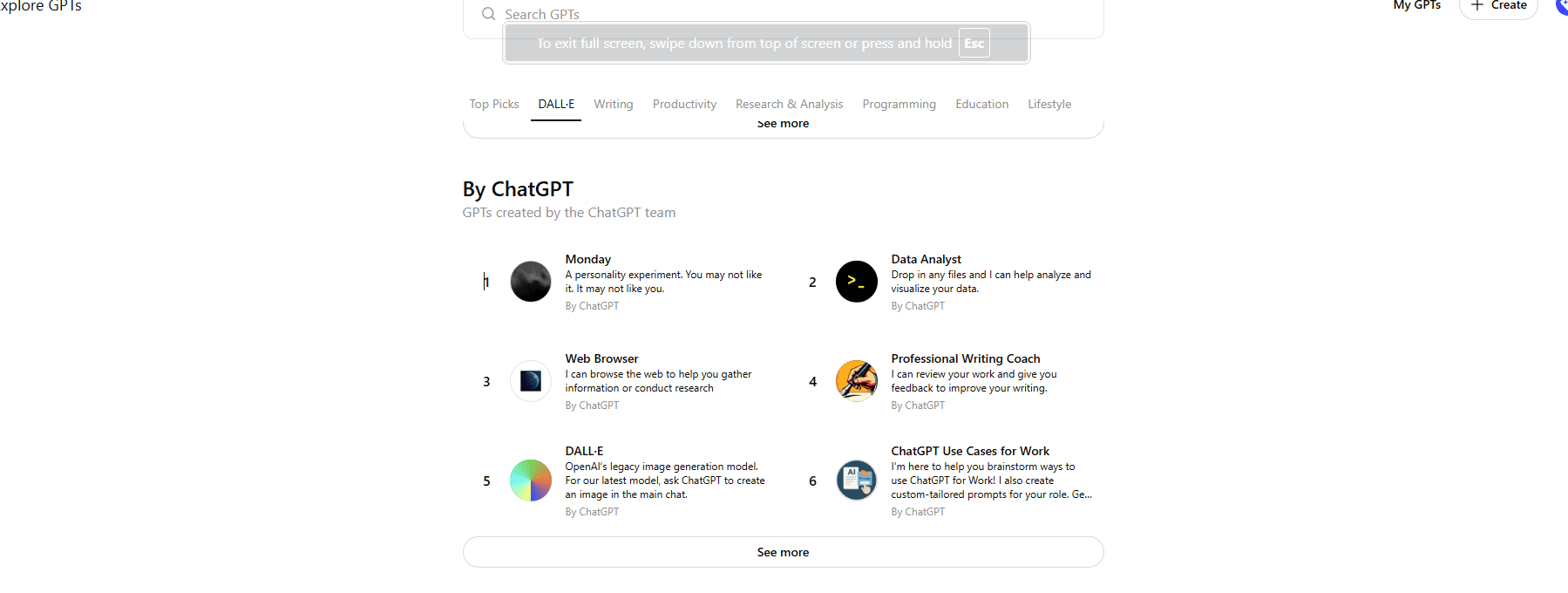Click the DALL·E colorful circle icon

(530, 481)
